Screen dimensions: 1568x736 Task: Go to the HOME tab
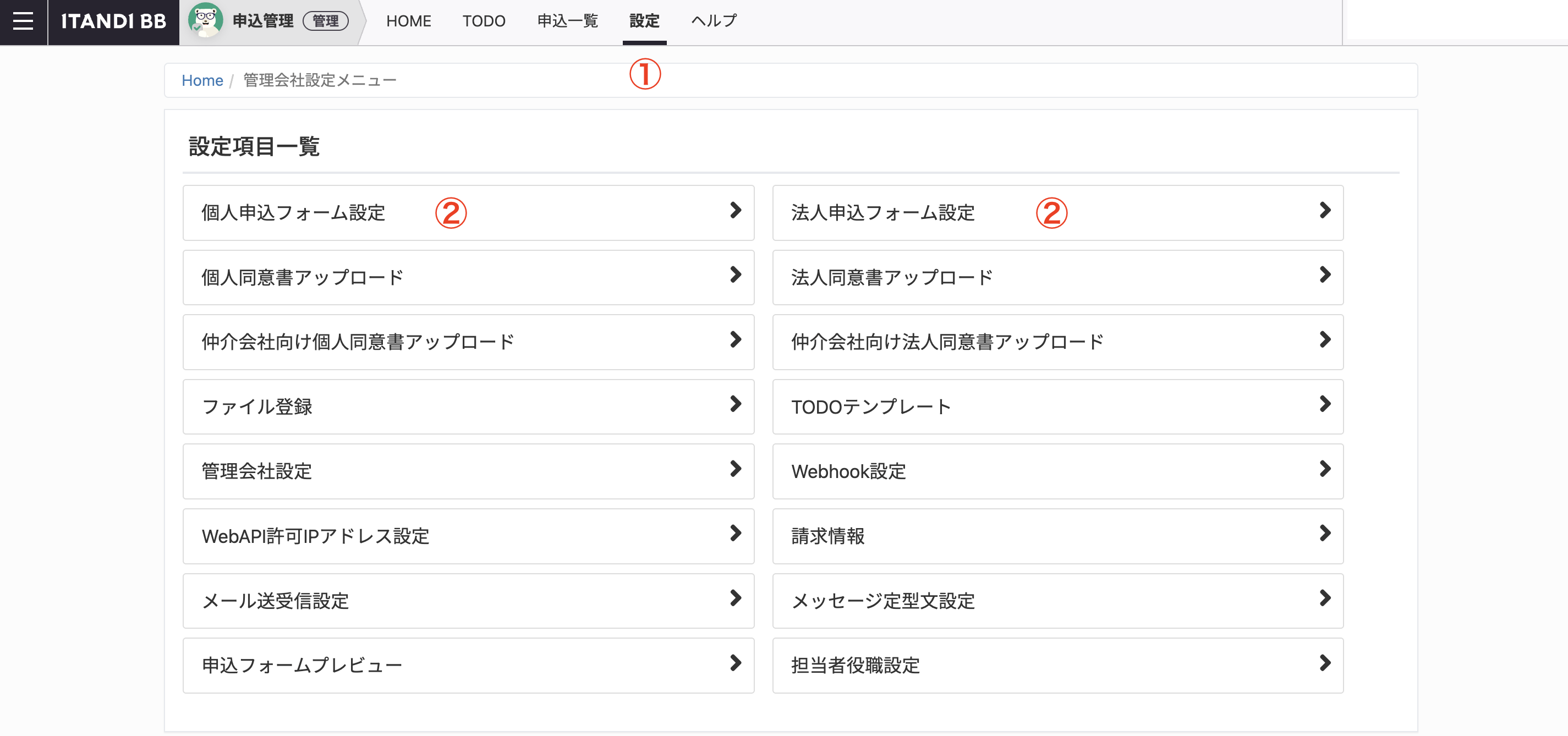click(x=408, y=21)
